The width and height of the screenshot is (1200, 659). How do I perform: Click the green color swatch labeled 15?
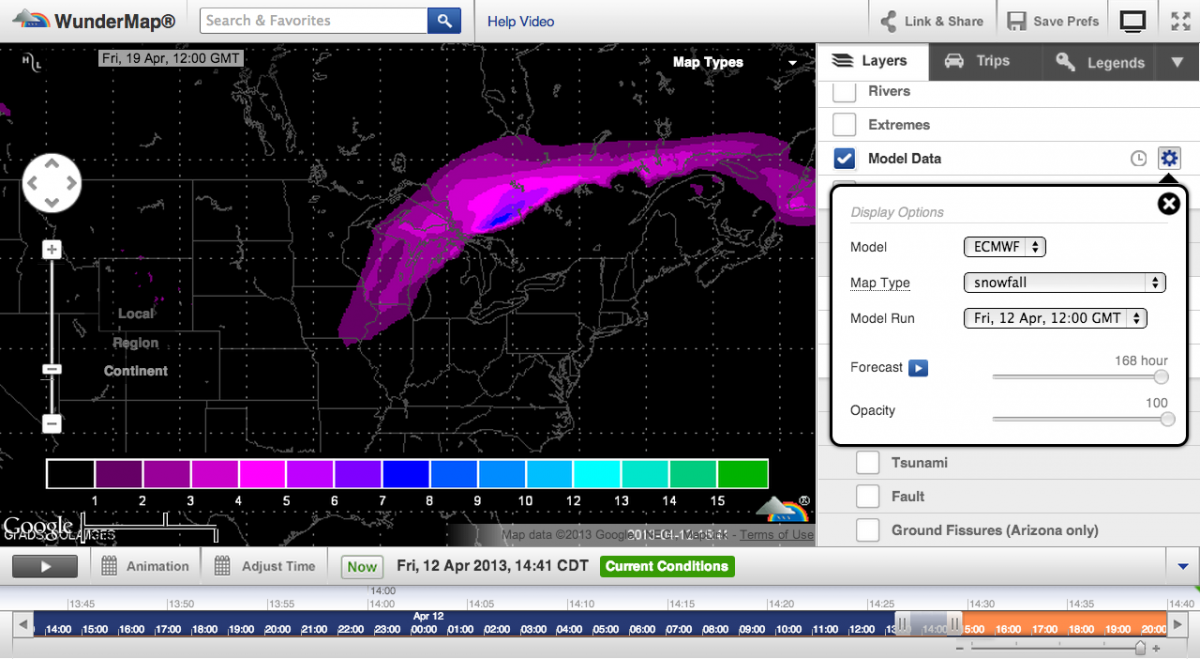742,474
